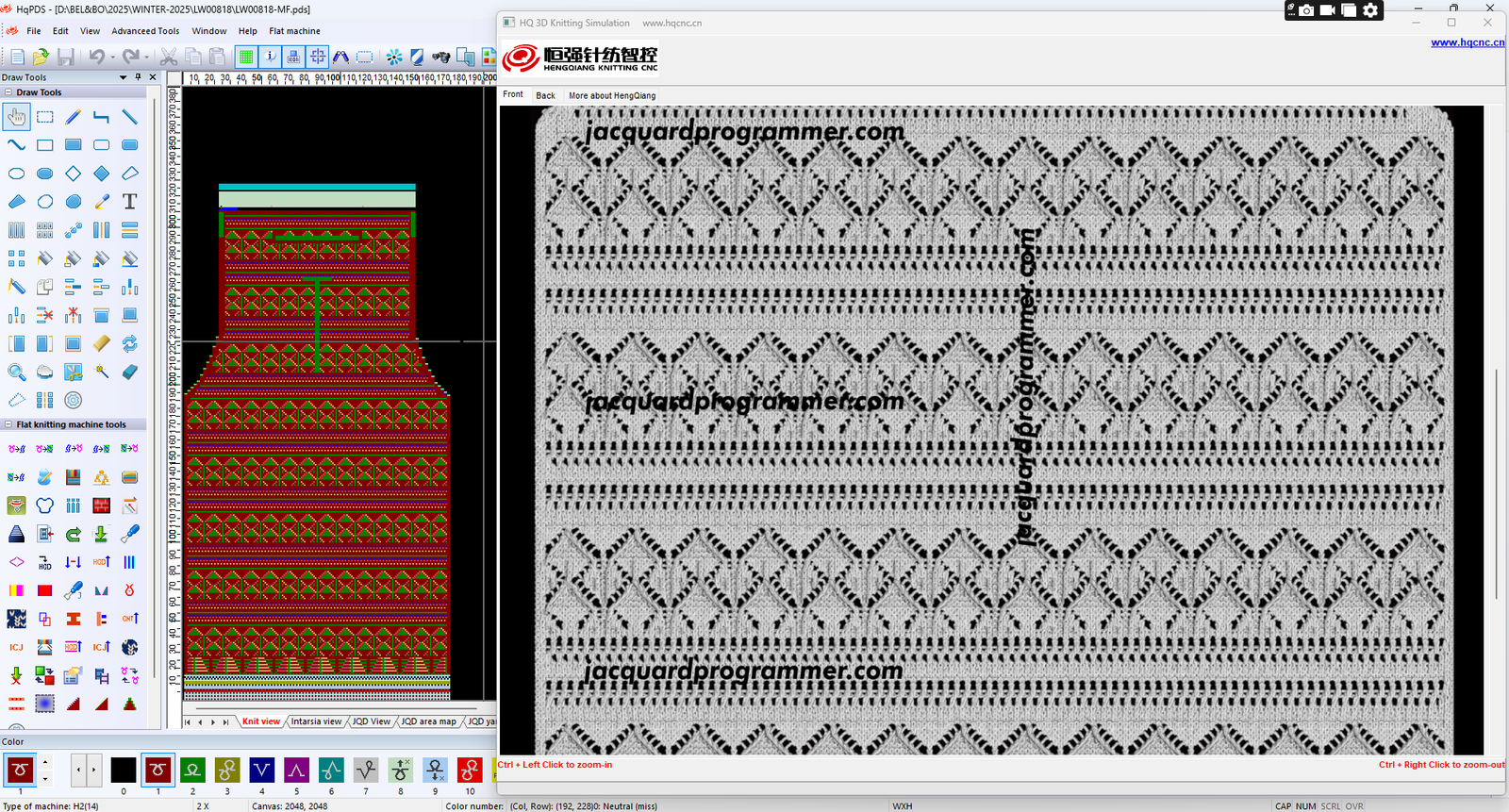Select green color swatch number 2
The height and width of the screenshot is (812, 1509).
pos(192,771)
